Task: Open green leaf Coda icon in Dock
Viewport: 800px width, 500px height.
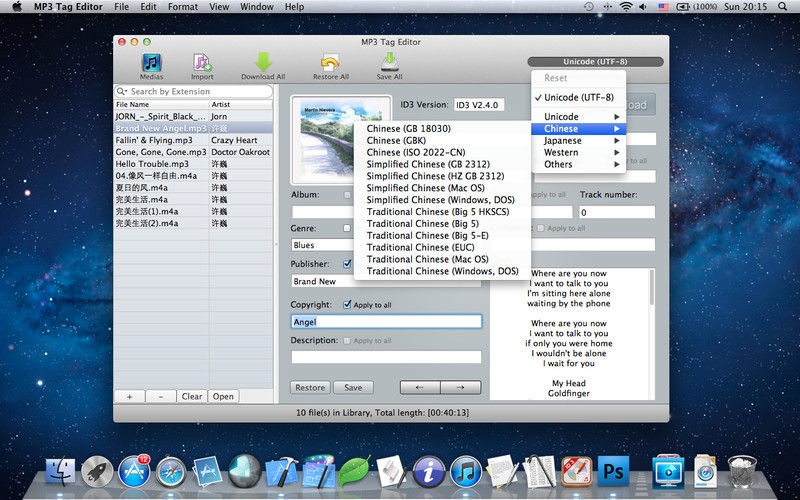Action: click(x=354, y=471)
